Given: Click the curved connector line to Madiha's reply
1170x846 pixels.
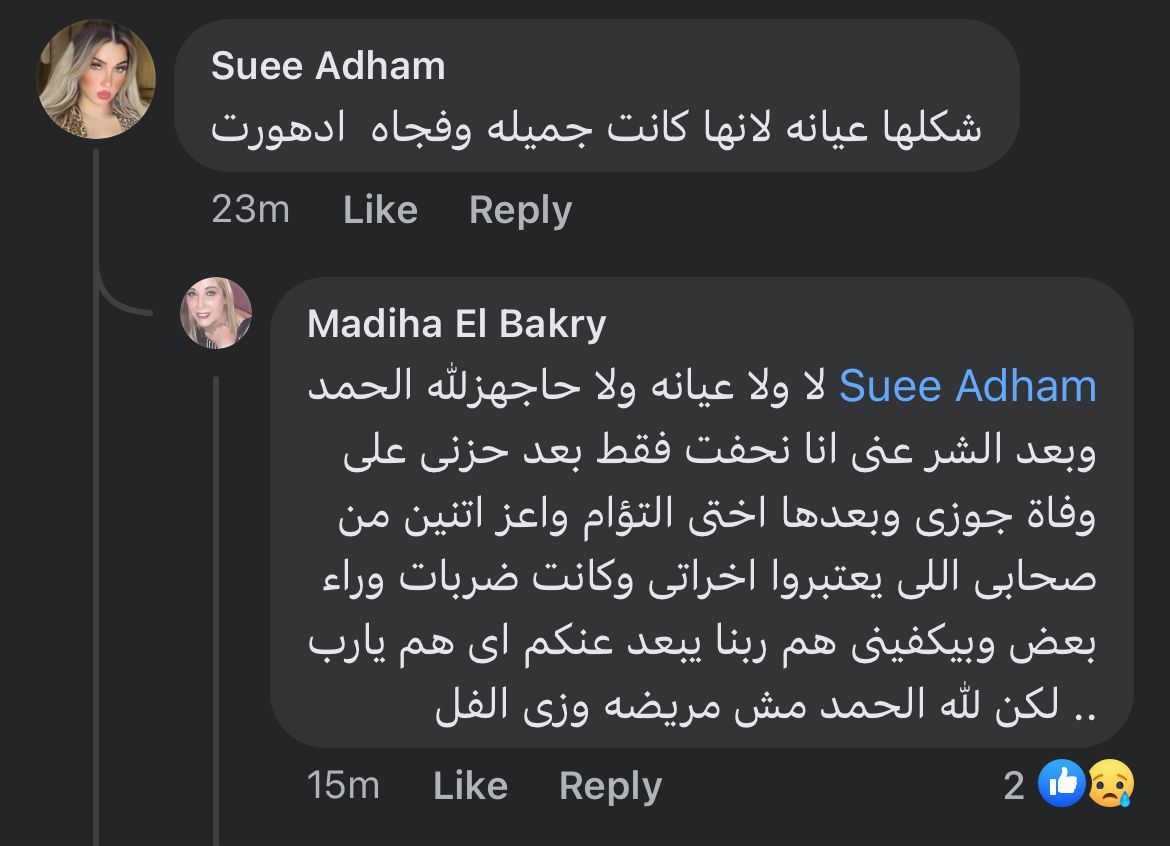Looking at the screenshot, I should (x=120, y=302).
